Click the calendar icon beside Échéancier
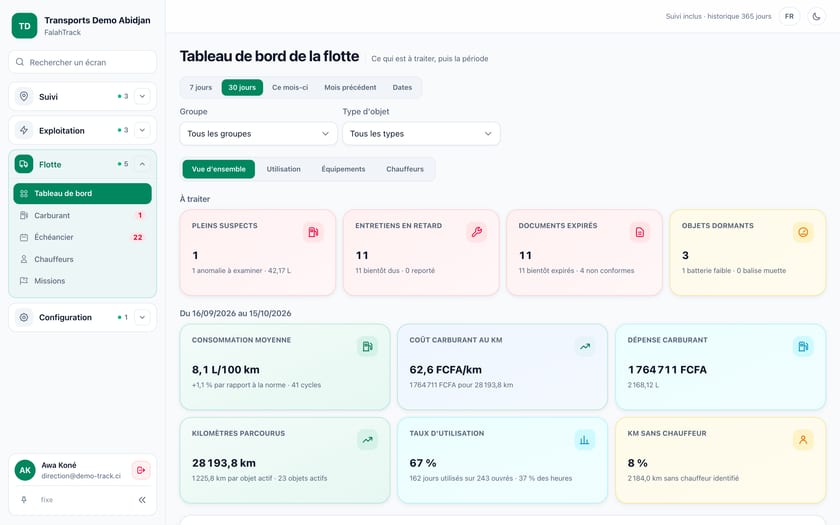Screen dimensions: 840x525 click(24, 237)
